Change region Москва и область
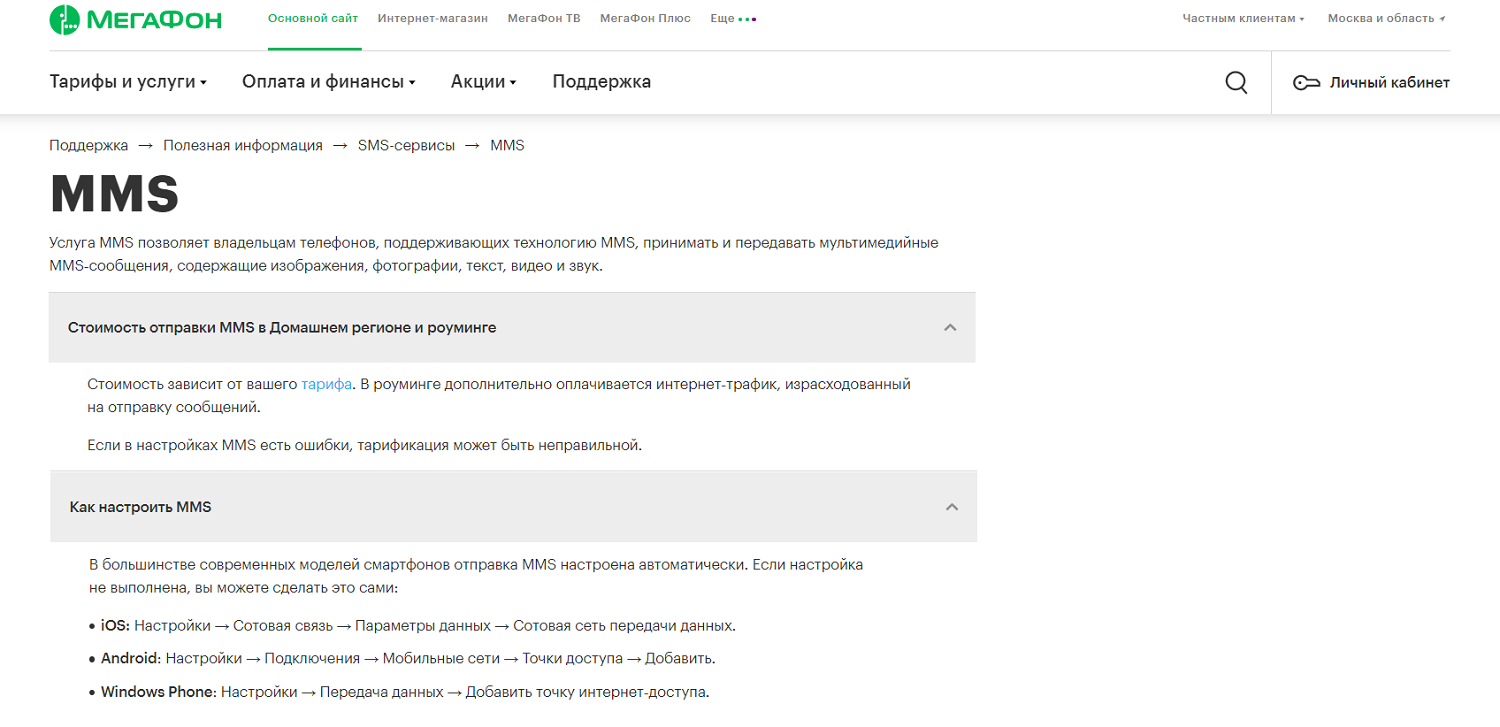 click(1386, 18)
